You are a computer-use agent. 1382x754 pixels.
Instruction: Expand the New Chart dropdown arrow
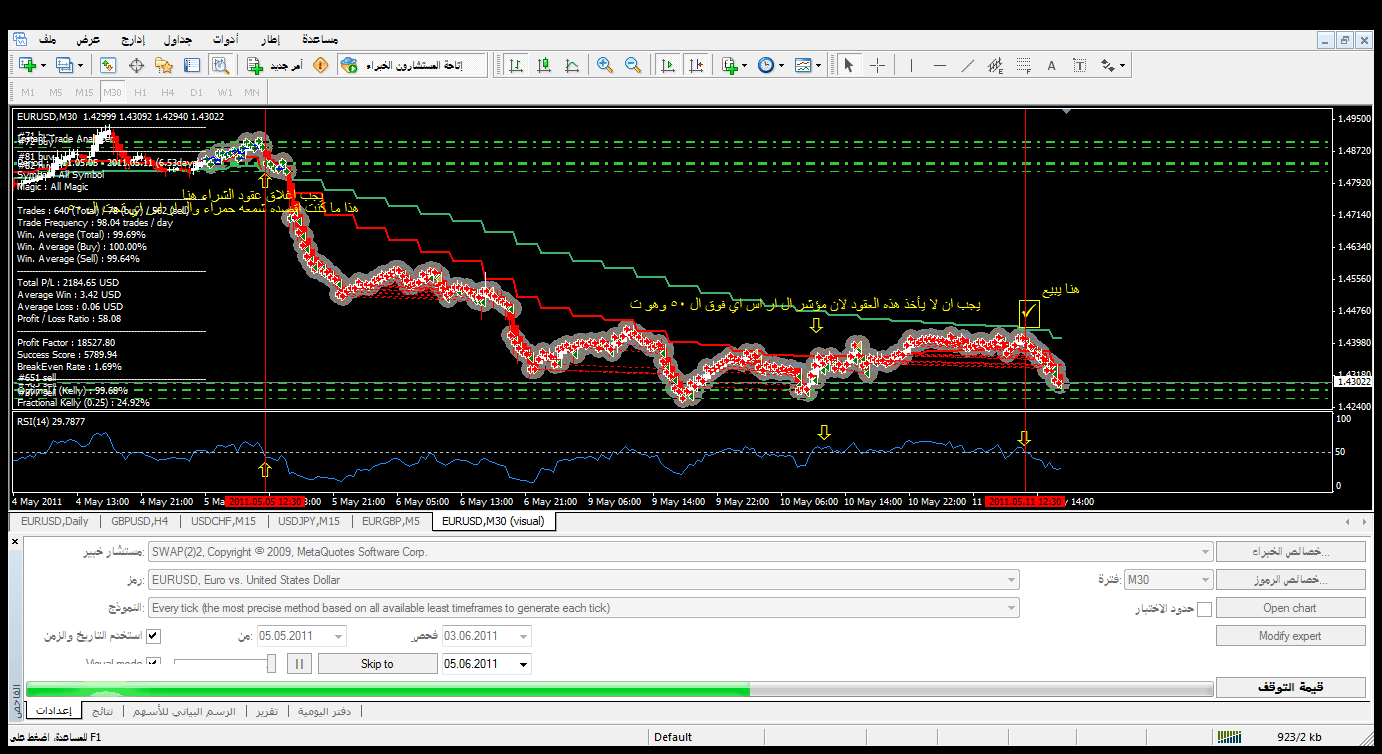[x=44, y=65]
